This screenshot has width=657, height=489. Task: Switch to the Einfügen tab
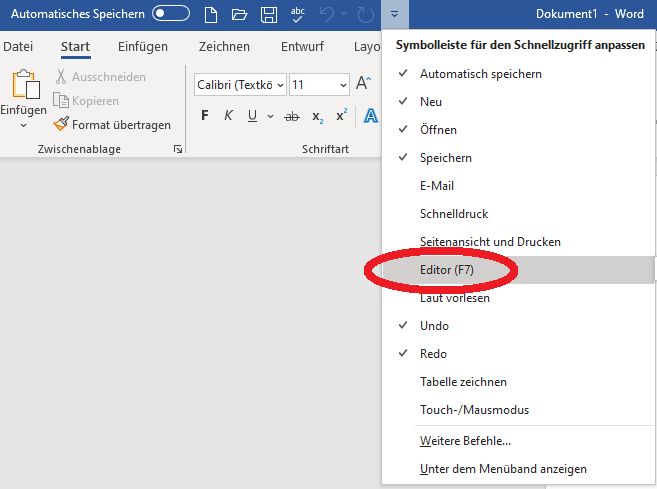click(143, 47)
